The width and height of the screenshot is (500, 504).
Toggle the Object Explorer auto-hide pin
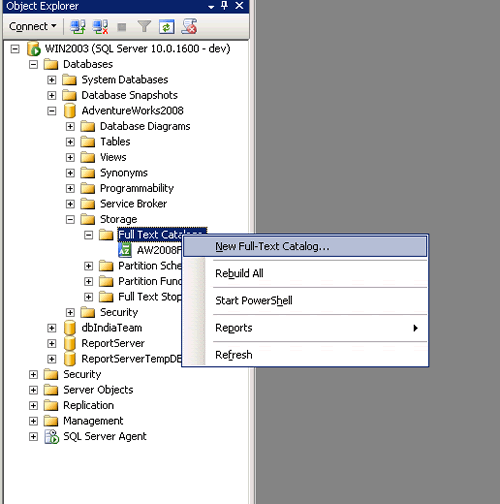[224, 5]
